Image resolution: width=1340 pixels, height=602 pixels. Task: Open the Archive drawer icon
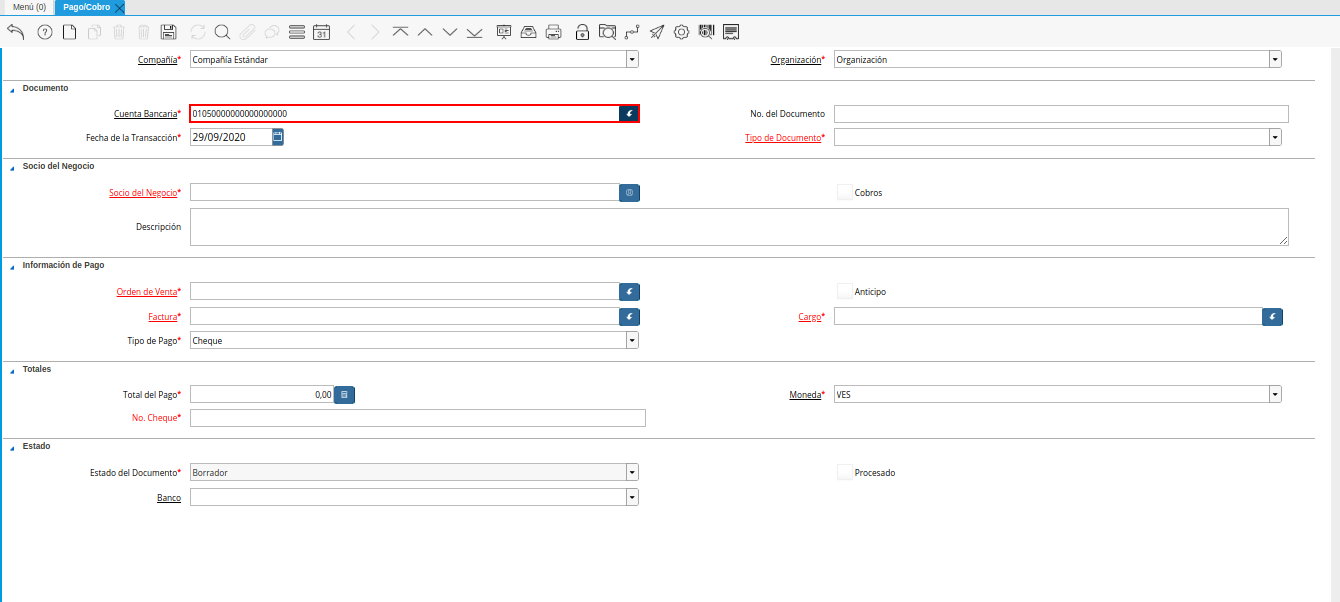coord(529,32)
